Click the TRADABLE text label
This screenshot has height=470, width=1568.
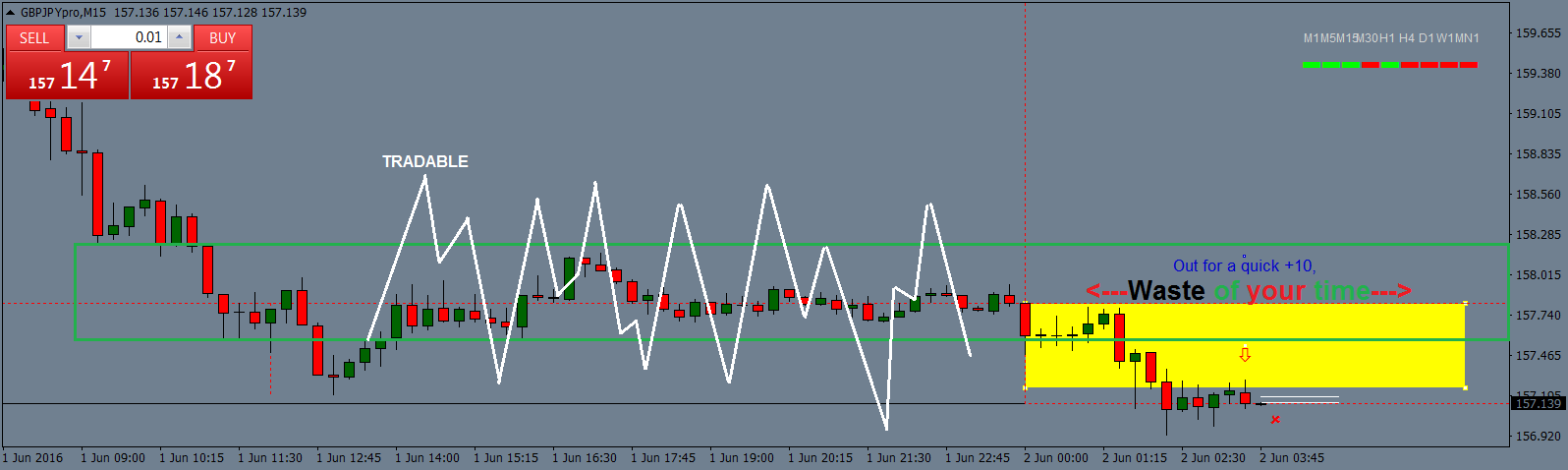pos(425,161)
